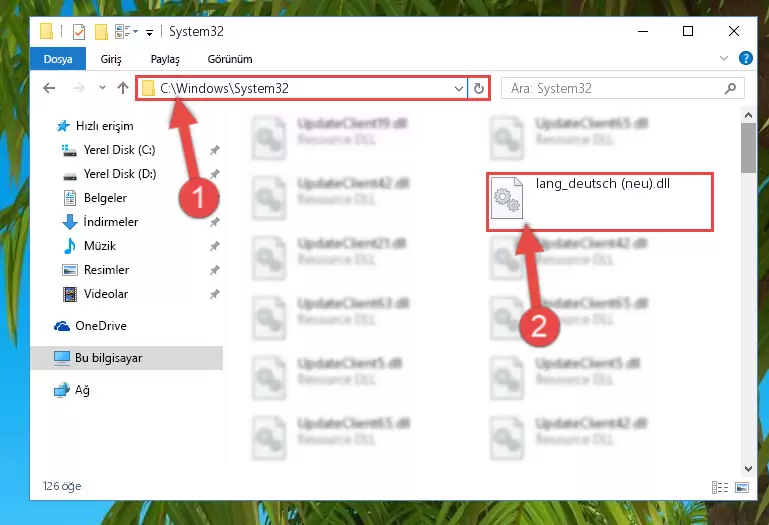769x525 pixels.
Task: Open the Videolar folder
Action: [106, 294]
